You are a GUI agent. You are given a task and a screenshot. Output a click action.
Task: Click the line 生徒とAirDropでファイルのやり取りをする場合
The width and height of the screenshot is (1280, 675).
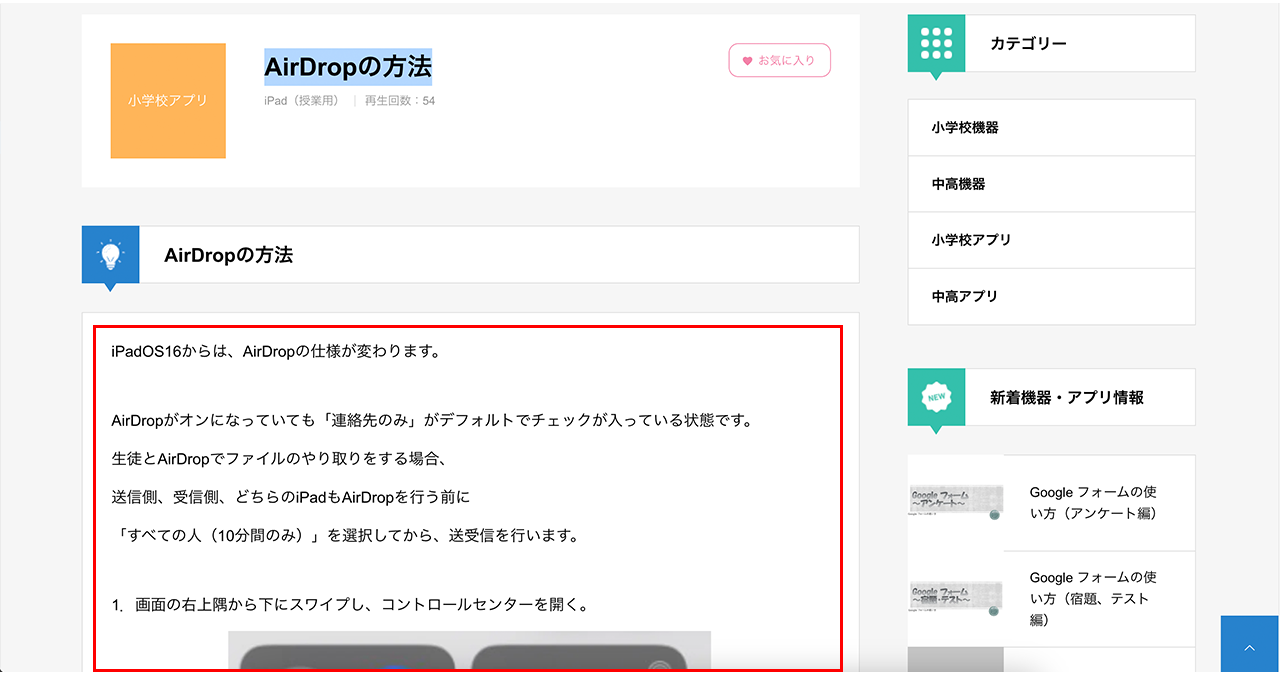279,459
